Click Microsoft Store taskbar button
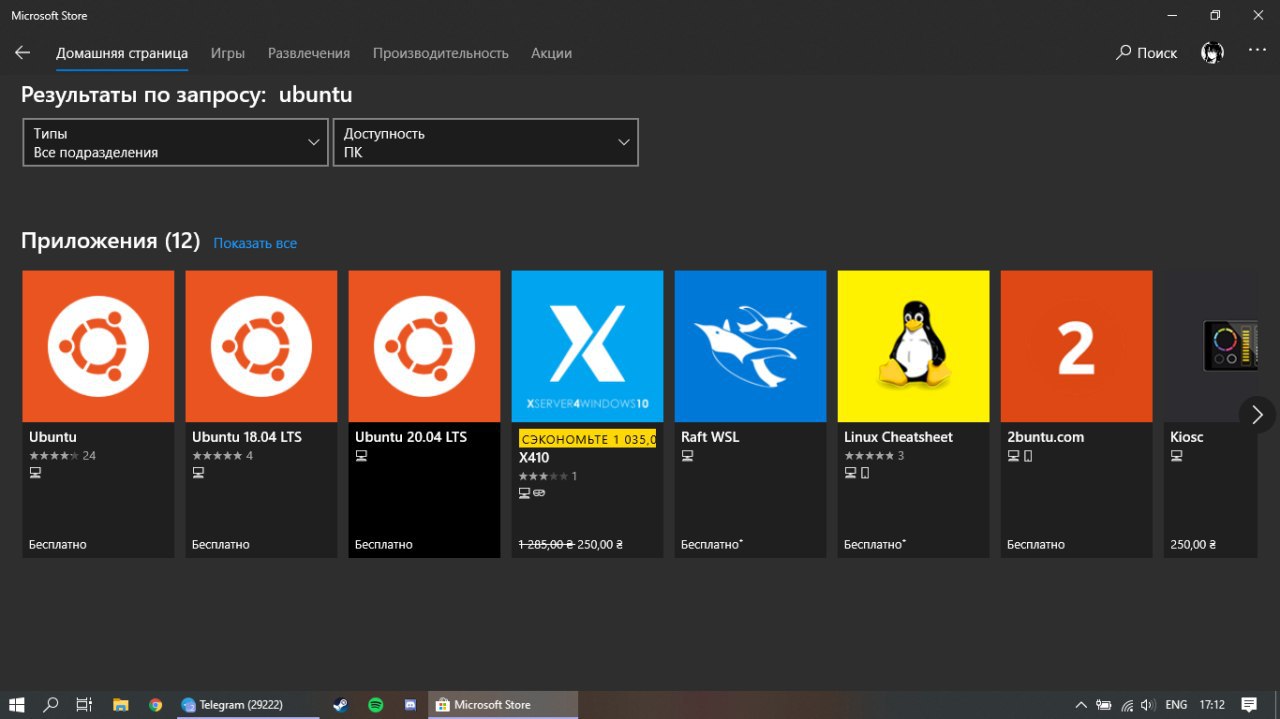1280x719 pixels. pyautogui.click(x=503, y=705)
